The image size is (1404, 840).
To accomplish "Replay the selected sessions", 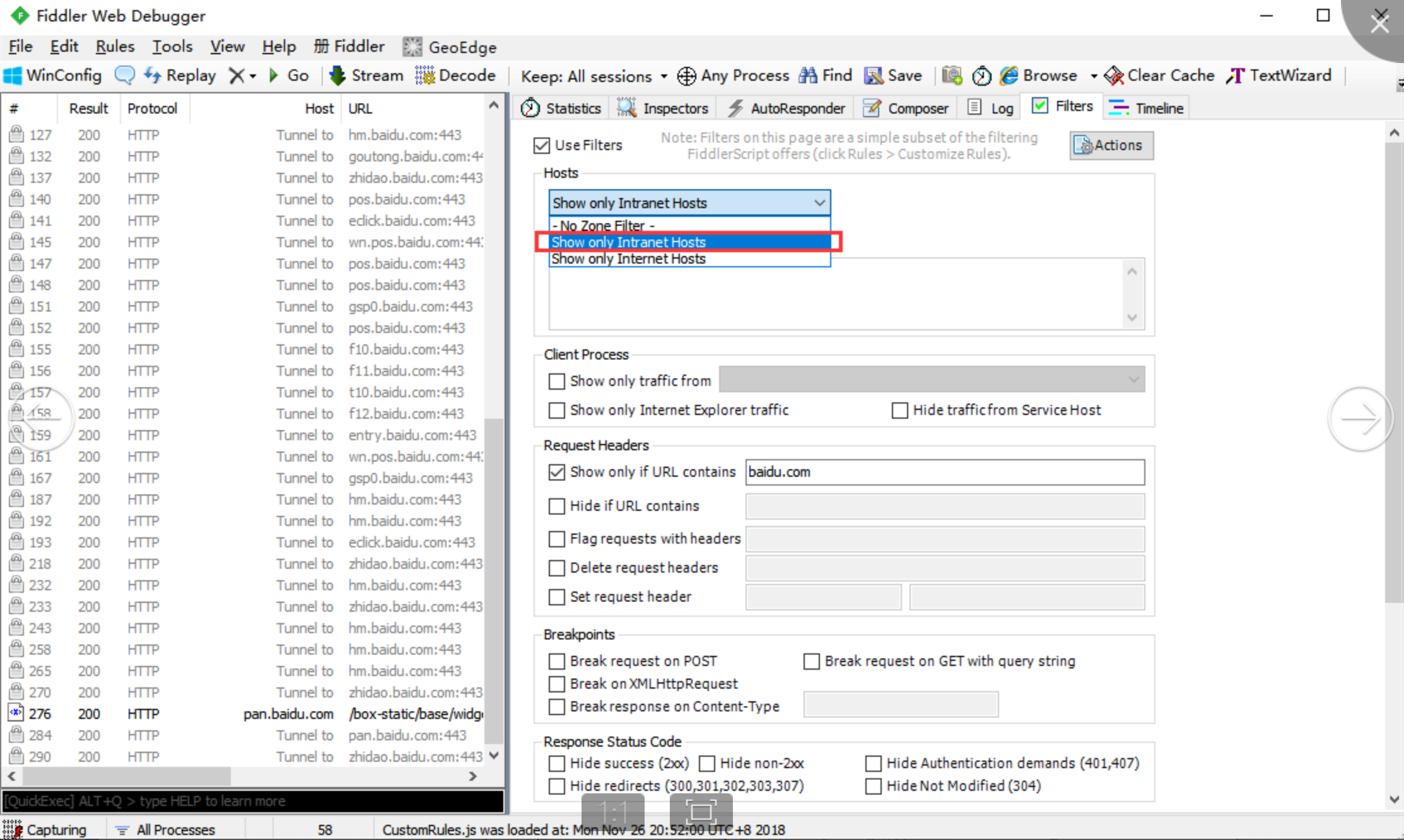I will 180,76.
